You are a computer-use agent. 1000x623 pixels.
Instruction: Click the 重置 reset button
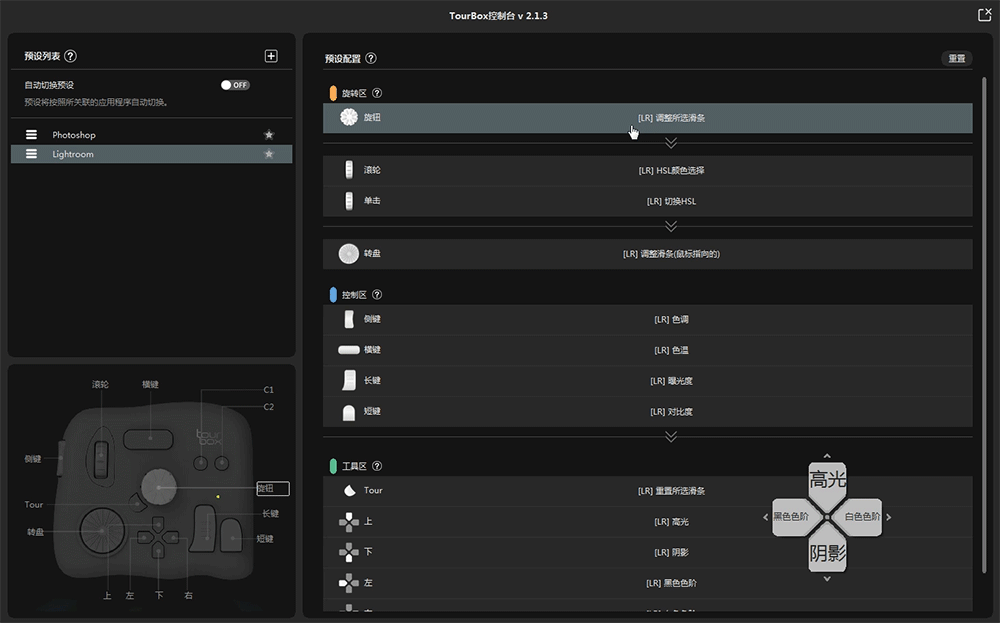(x=957, y=58)
